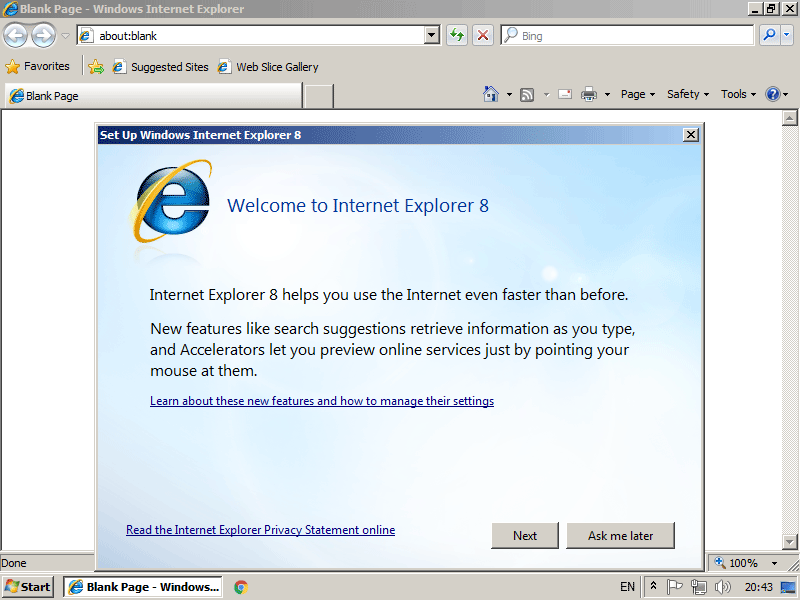
Task: Click the red Stop loading icon
Action: (x=483, y=36)
